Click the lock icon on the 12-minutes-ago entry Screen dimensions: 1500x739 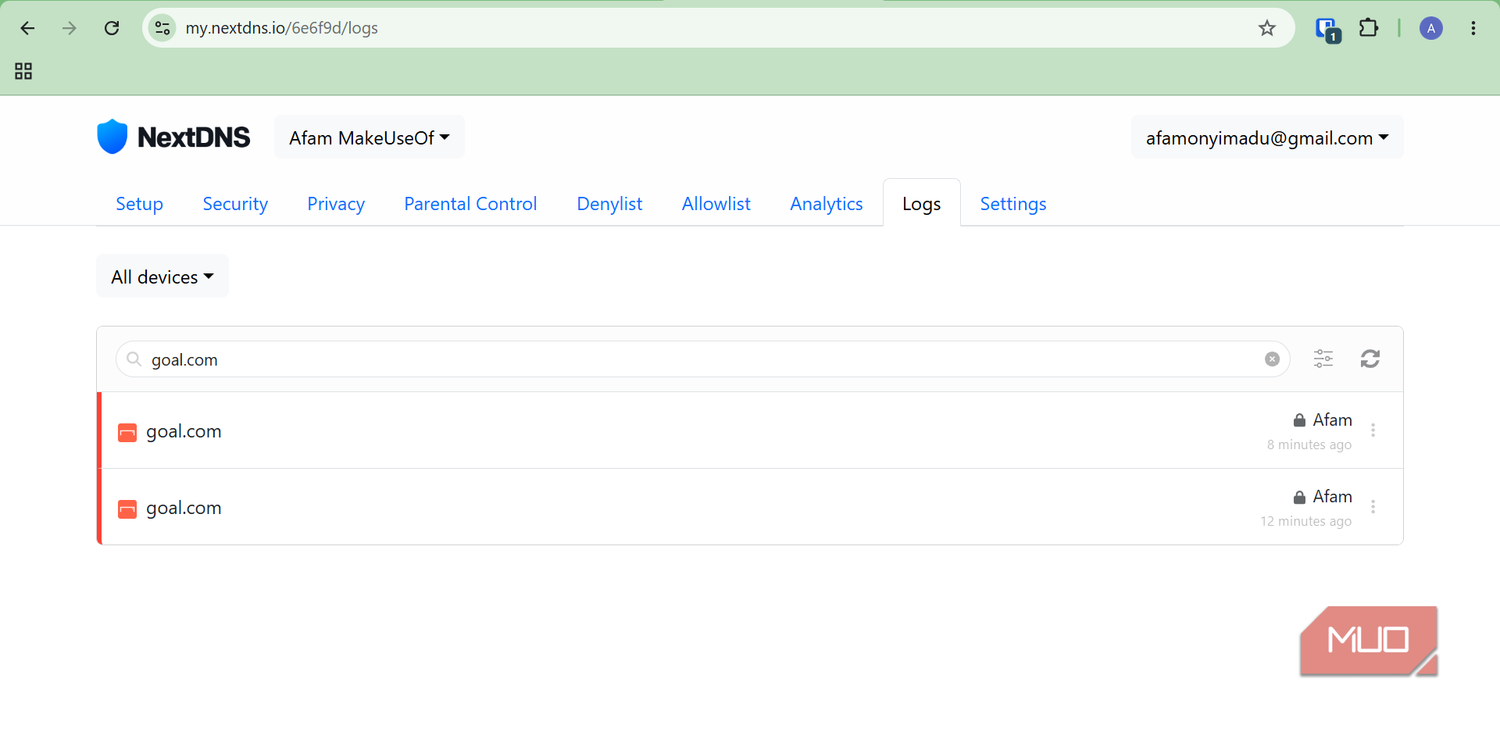(1299, 497)
